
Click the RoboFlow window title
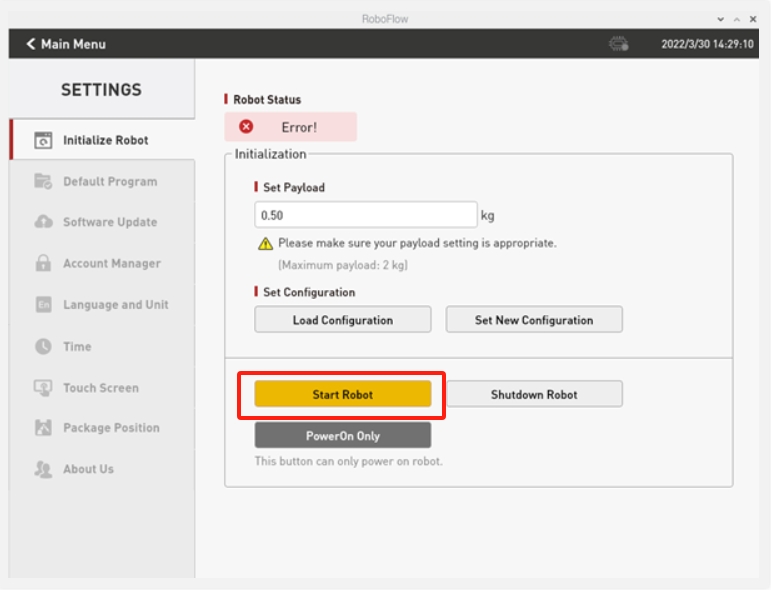tap(385, 19)
